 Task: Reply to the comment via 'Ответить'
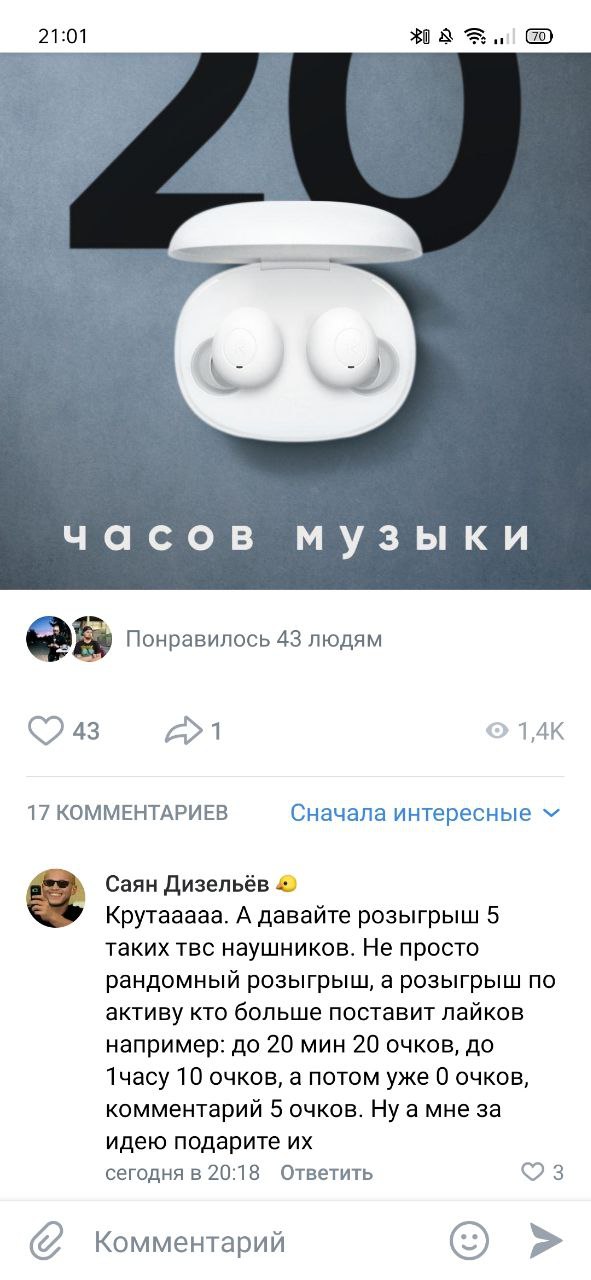326,1173
